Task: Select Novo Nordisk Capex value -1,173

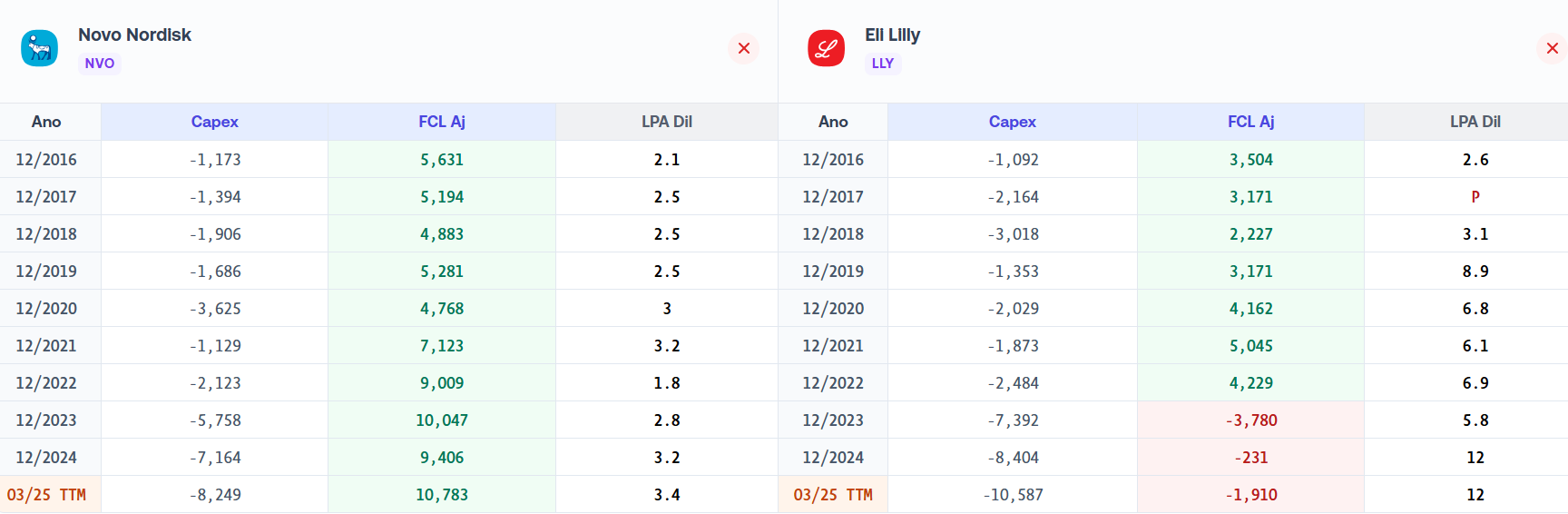Action: point(215,160)
